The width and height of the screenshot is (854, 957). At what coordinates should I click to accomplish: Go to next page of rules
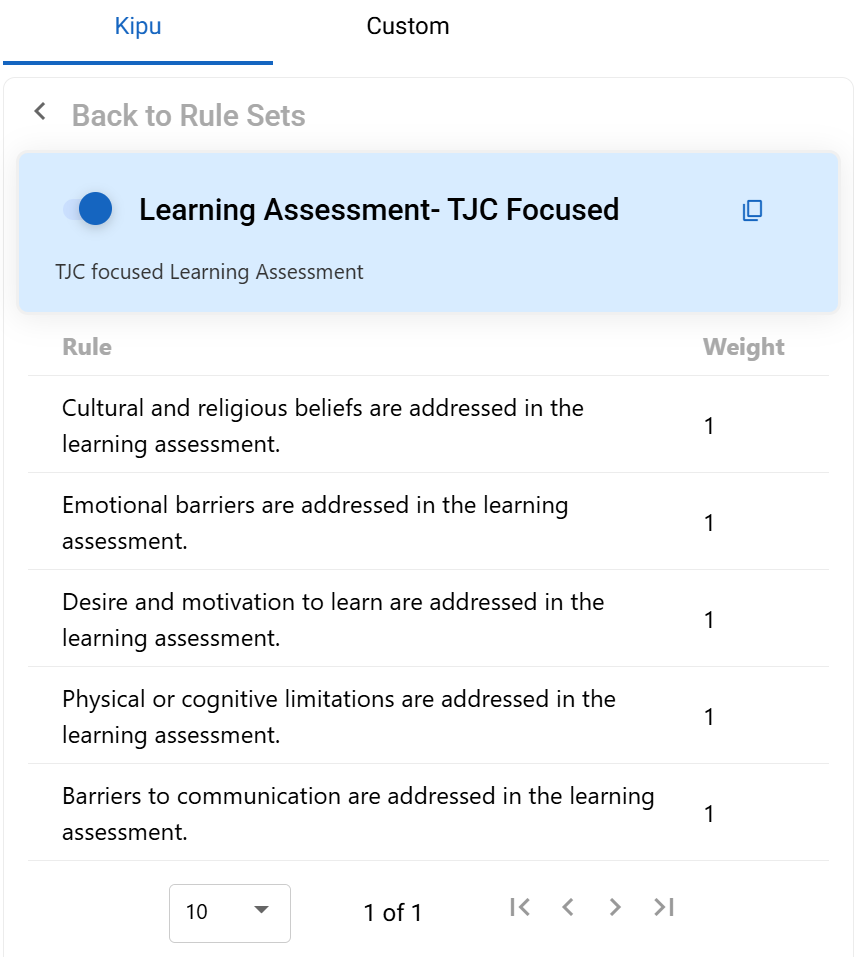point(615,907)
